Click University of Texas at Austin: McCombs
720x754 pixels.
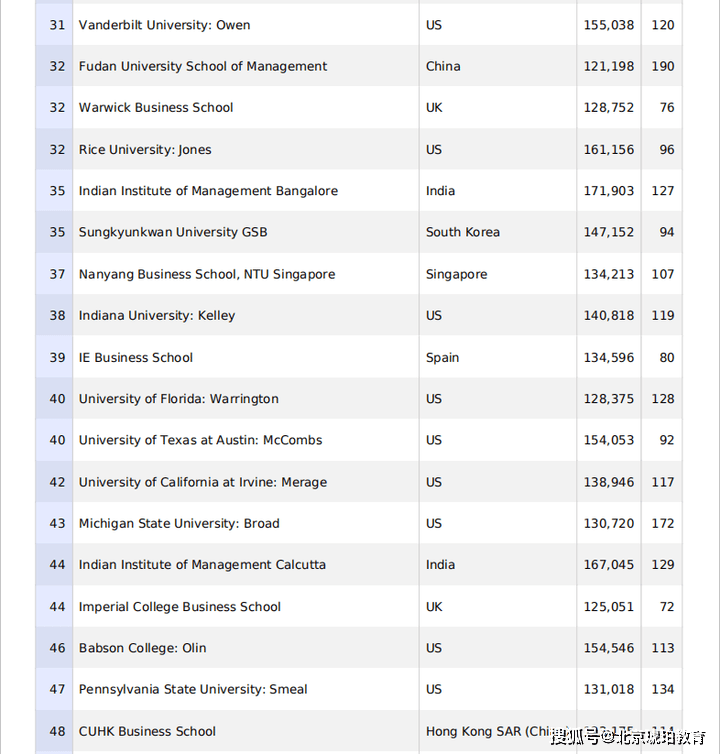(x=200, y=440)
